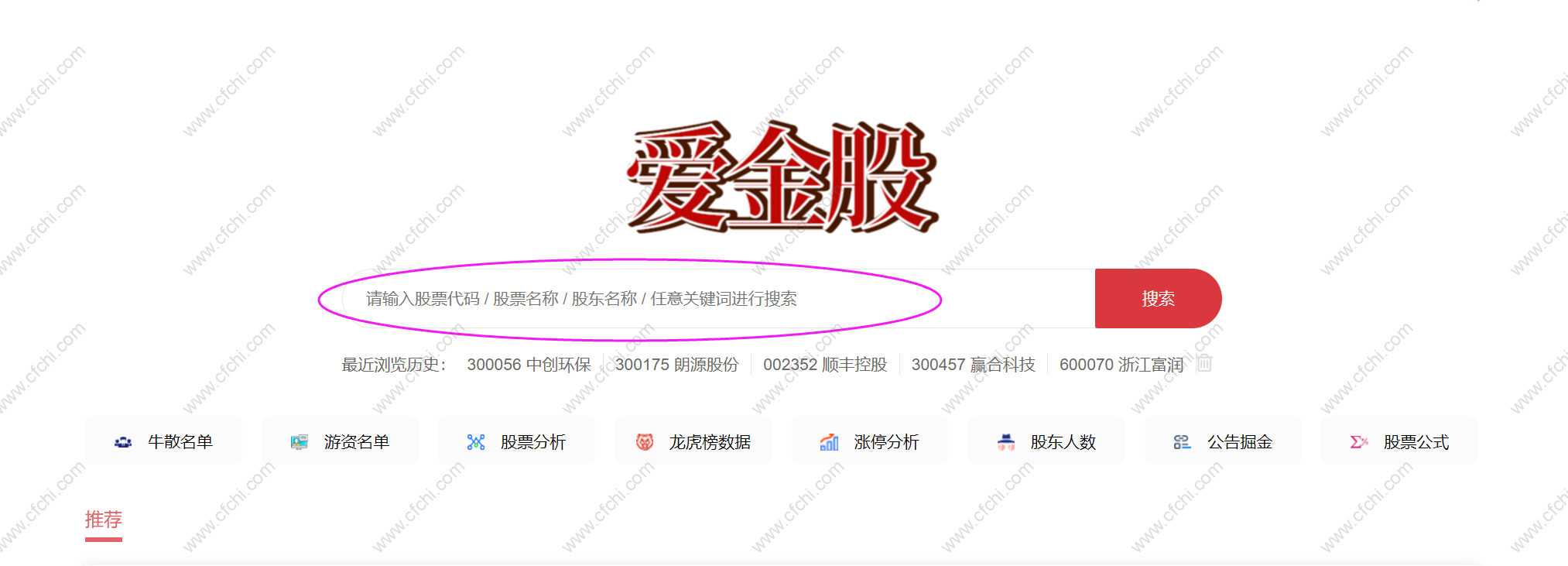Open history item 002352 顺丰控股
Viewport: 1568px width, 566px height.
click(825, 365)
